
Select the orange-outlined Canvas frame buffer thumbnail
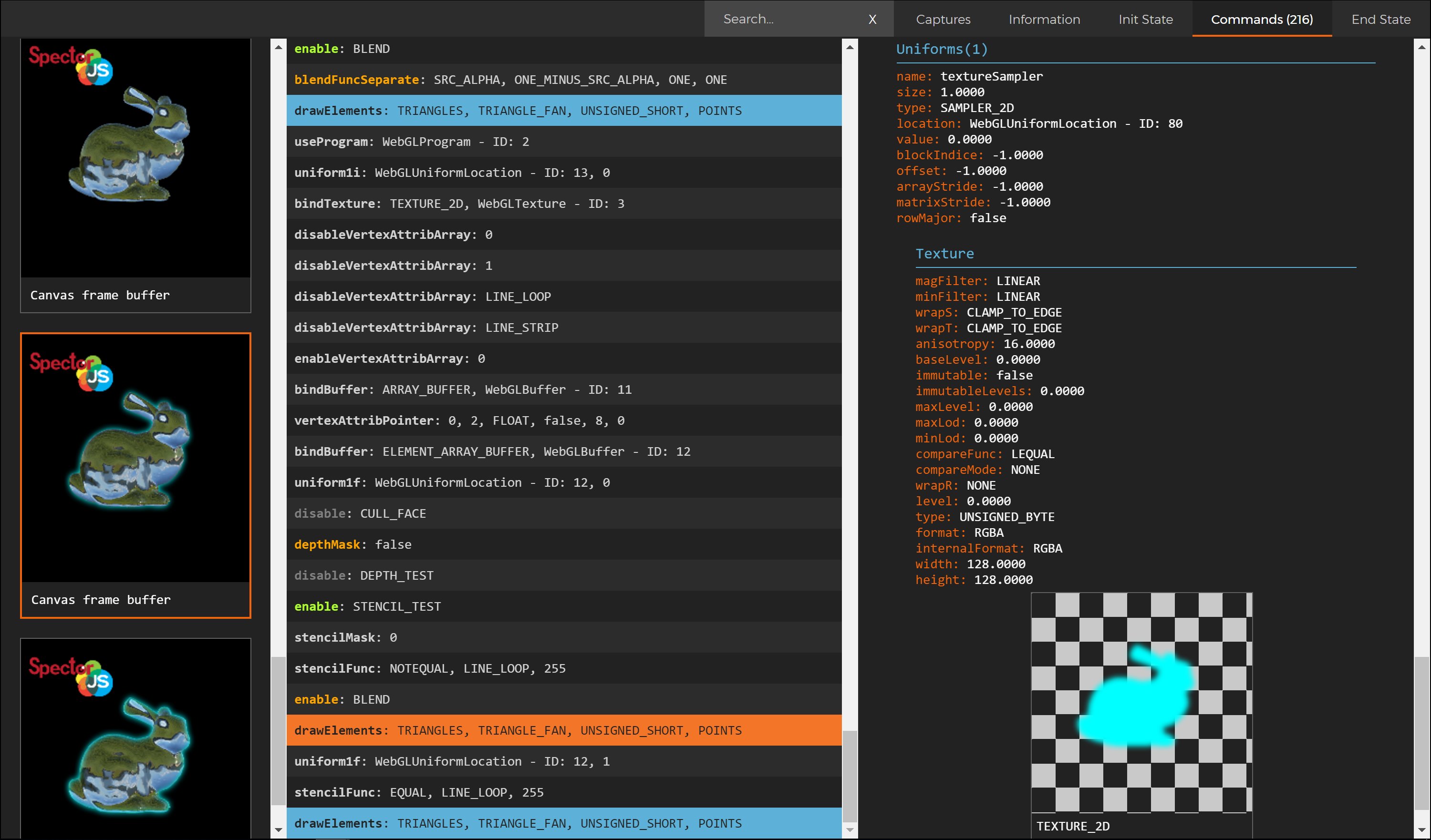(x=136, y=475)
